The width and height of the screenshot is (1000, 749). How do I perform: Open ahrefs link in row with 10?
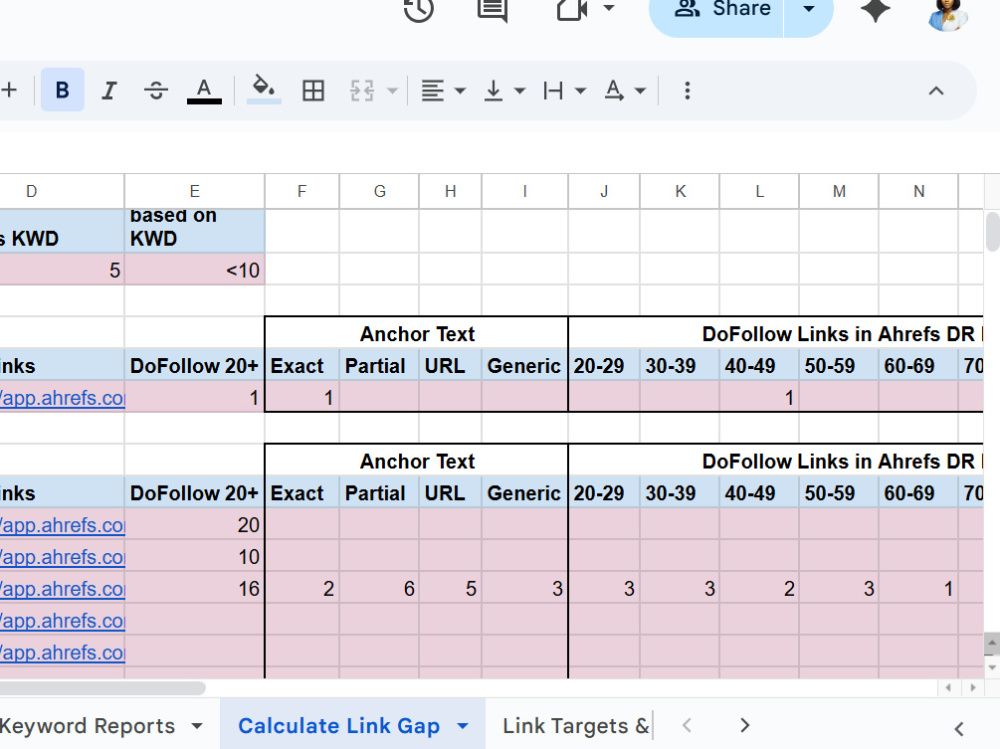[62, 557]
